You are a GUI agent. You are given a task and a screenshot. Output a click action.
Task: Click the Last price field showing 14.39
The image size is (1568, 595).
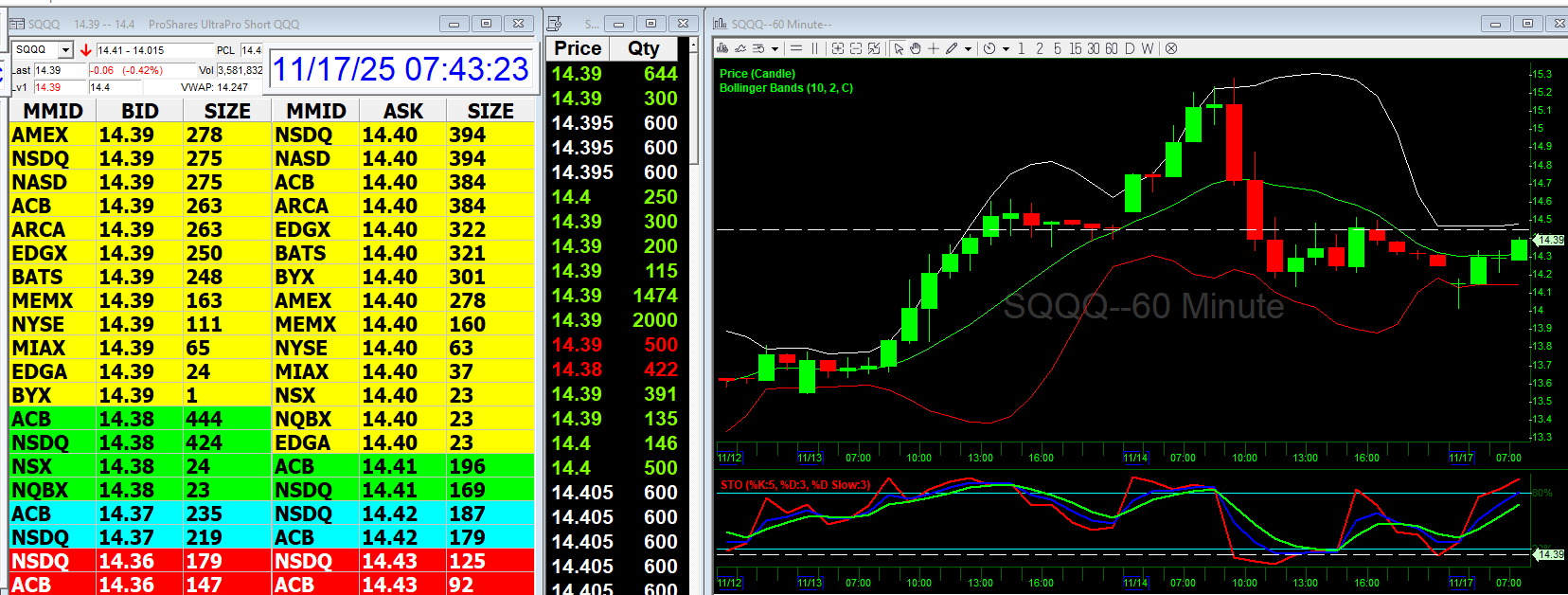pos(60,70)
